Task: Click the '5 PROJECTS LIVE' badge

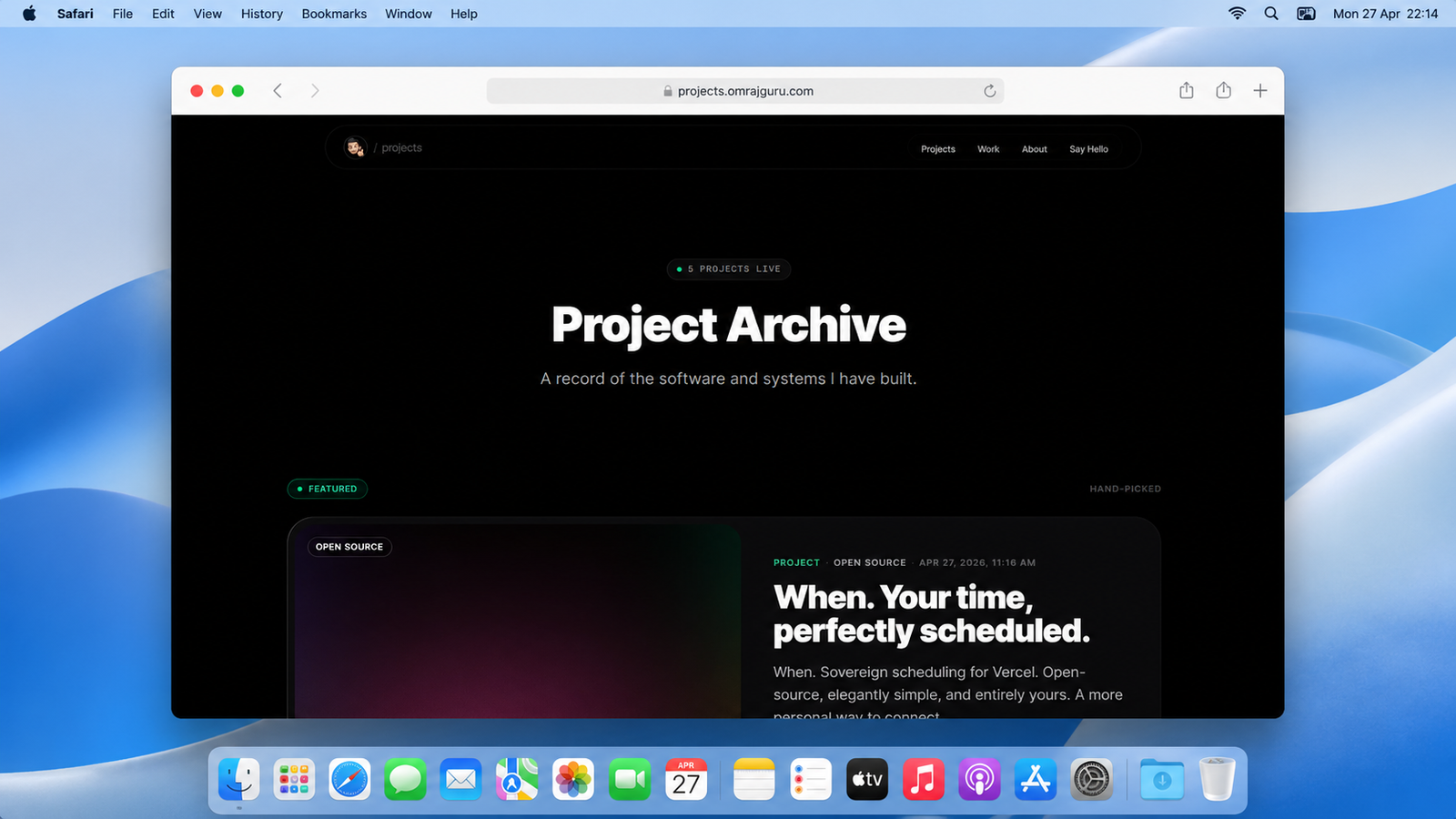Action: 729,268
